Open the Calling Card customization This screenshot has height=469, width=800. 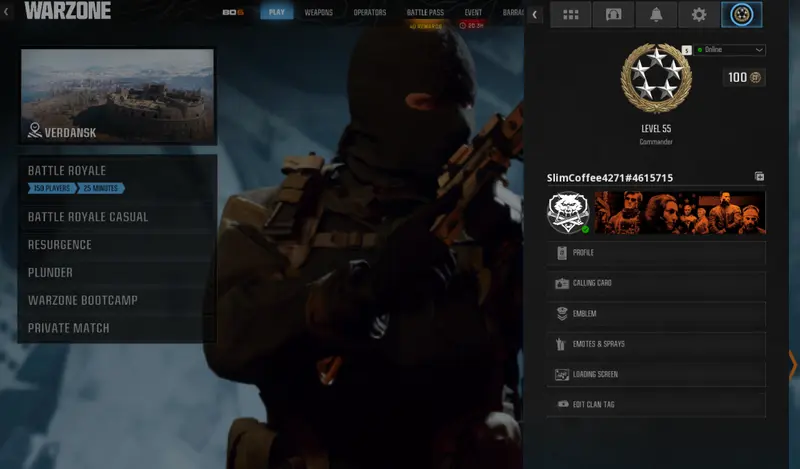pos(656,283)
